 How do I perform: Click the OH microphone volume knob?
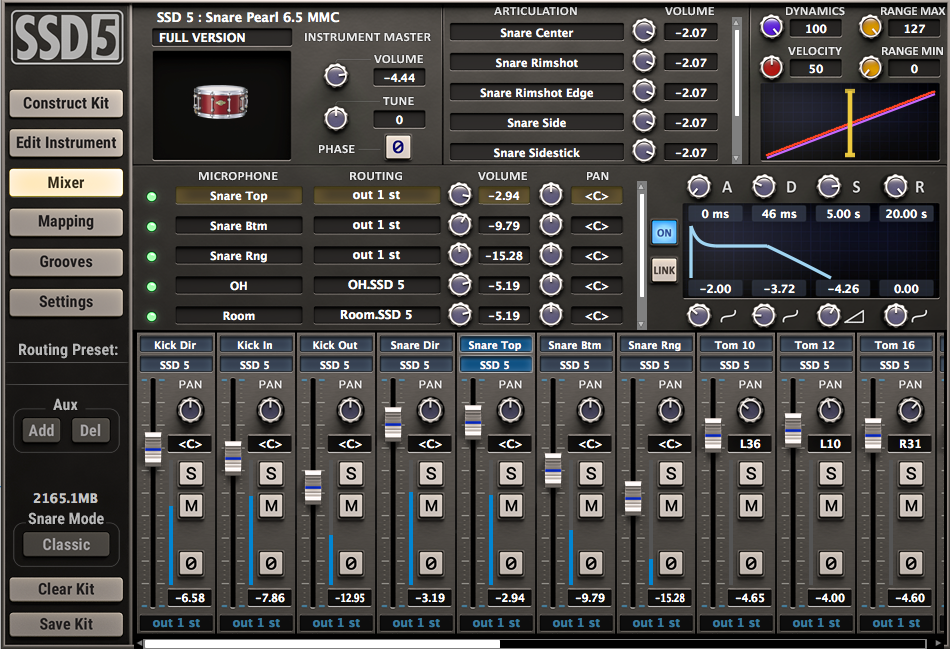[x=460, y=284]
